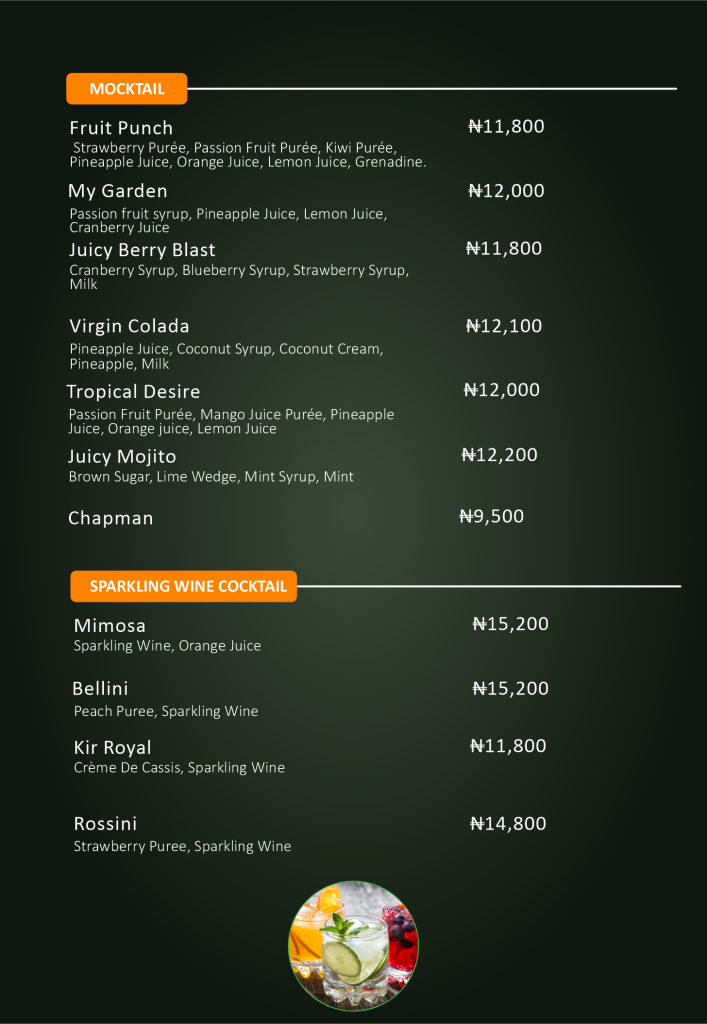Select the Mimosa cocktail
This screenshot has width=707, height=1024.
click(110, 626)
